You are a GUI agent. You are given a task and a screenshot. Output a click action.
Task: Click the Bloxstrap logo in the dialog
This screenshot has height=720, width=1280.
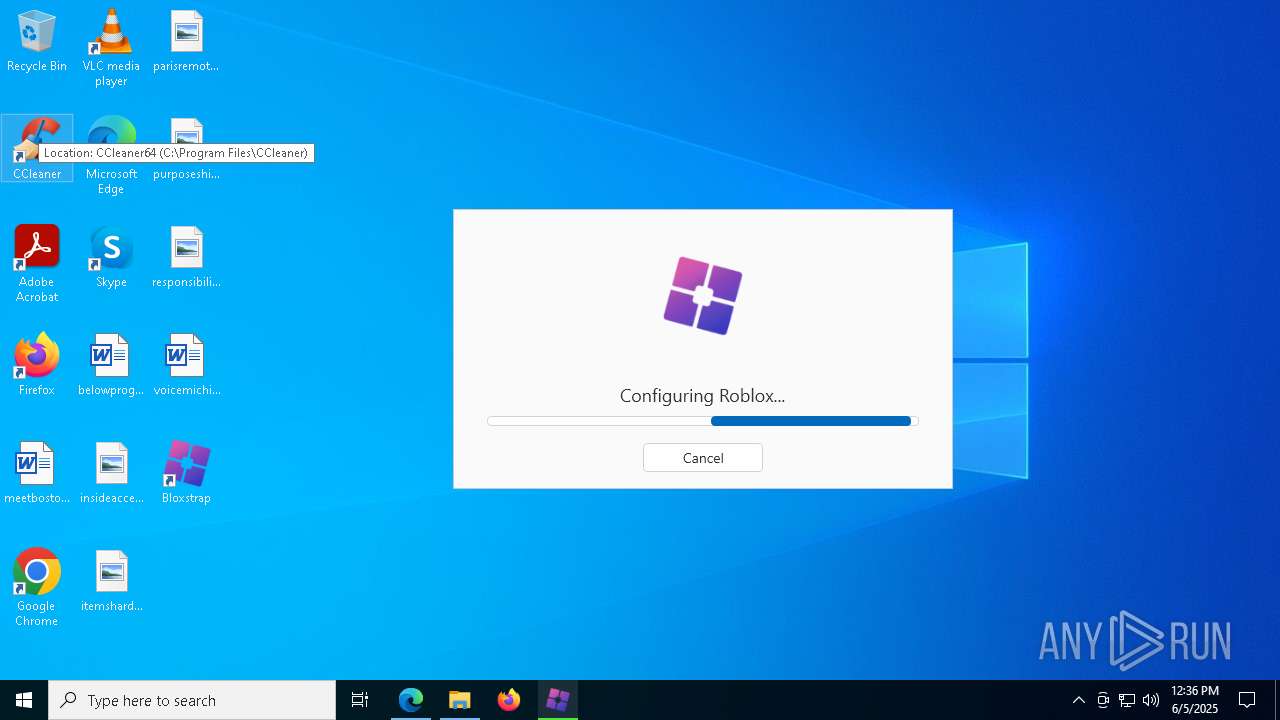(703, 295)
